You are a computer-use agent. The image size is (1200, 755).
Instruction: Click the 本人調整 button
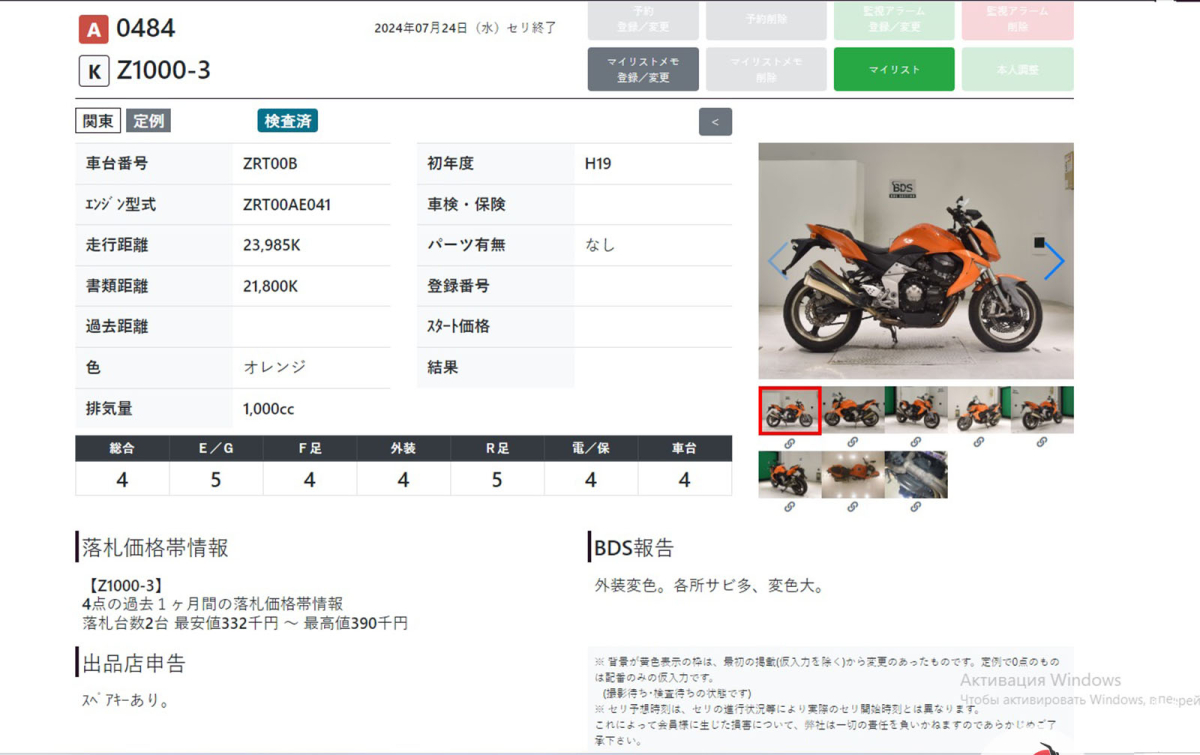click(x=1017, y=70)
